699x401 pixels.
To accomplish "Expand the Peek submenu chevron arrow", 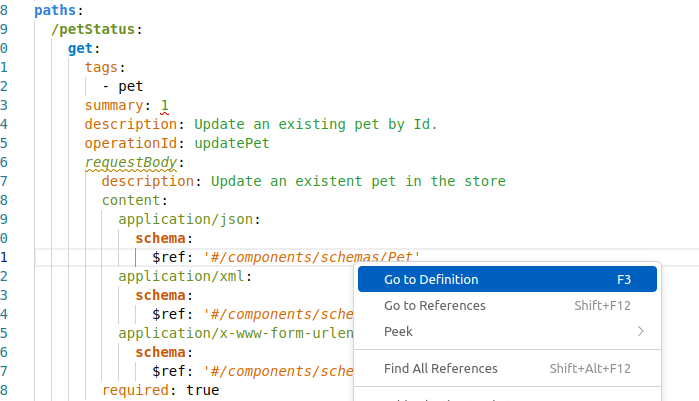I will [x=640, y=331].
